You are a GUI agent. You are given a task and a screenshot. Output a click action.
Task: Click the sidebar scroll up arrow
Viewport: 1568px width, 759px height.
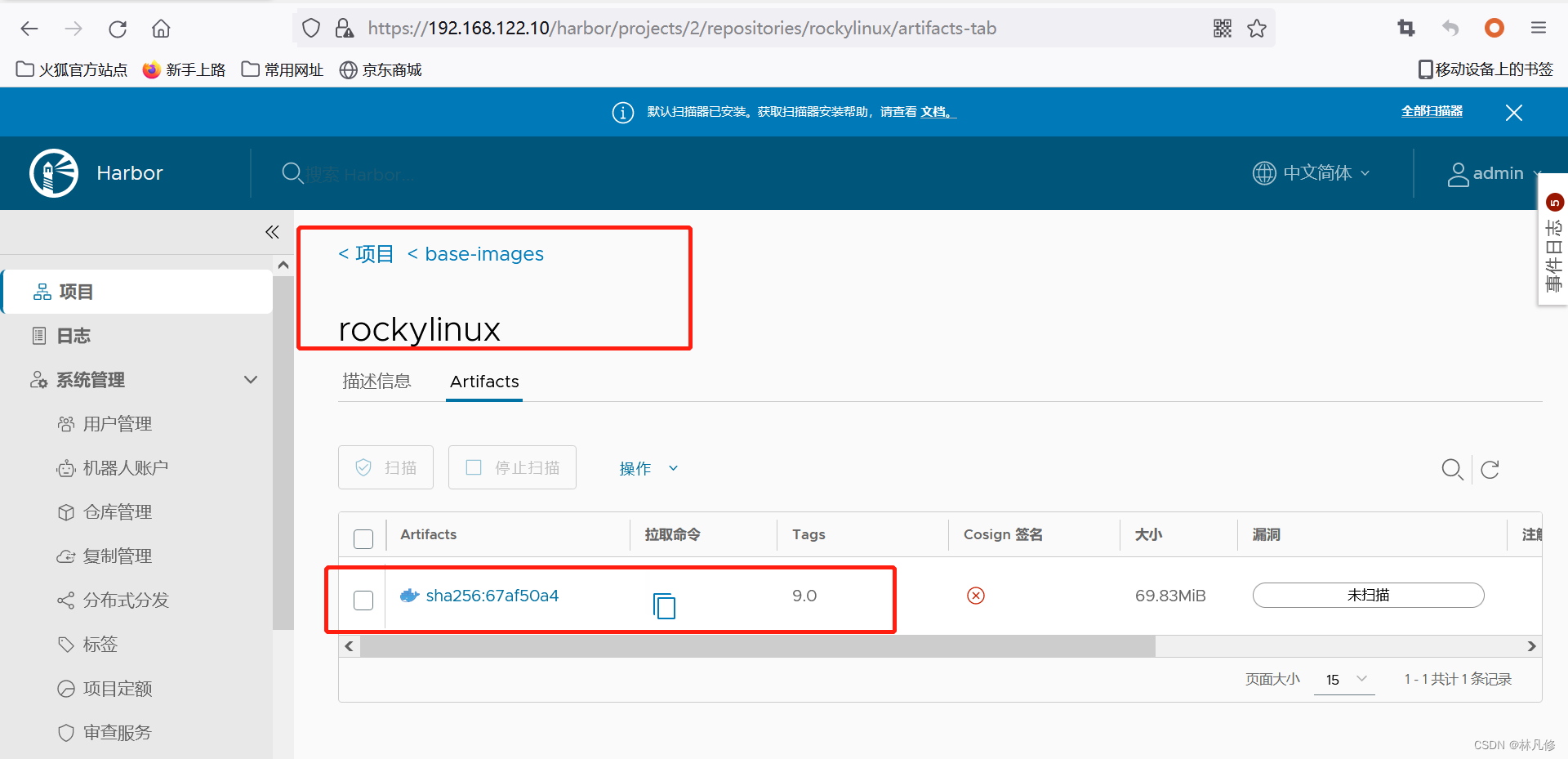pos(283,265)
